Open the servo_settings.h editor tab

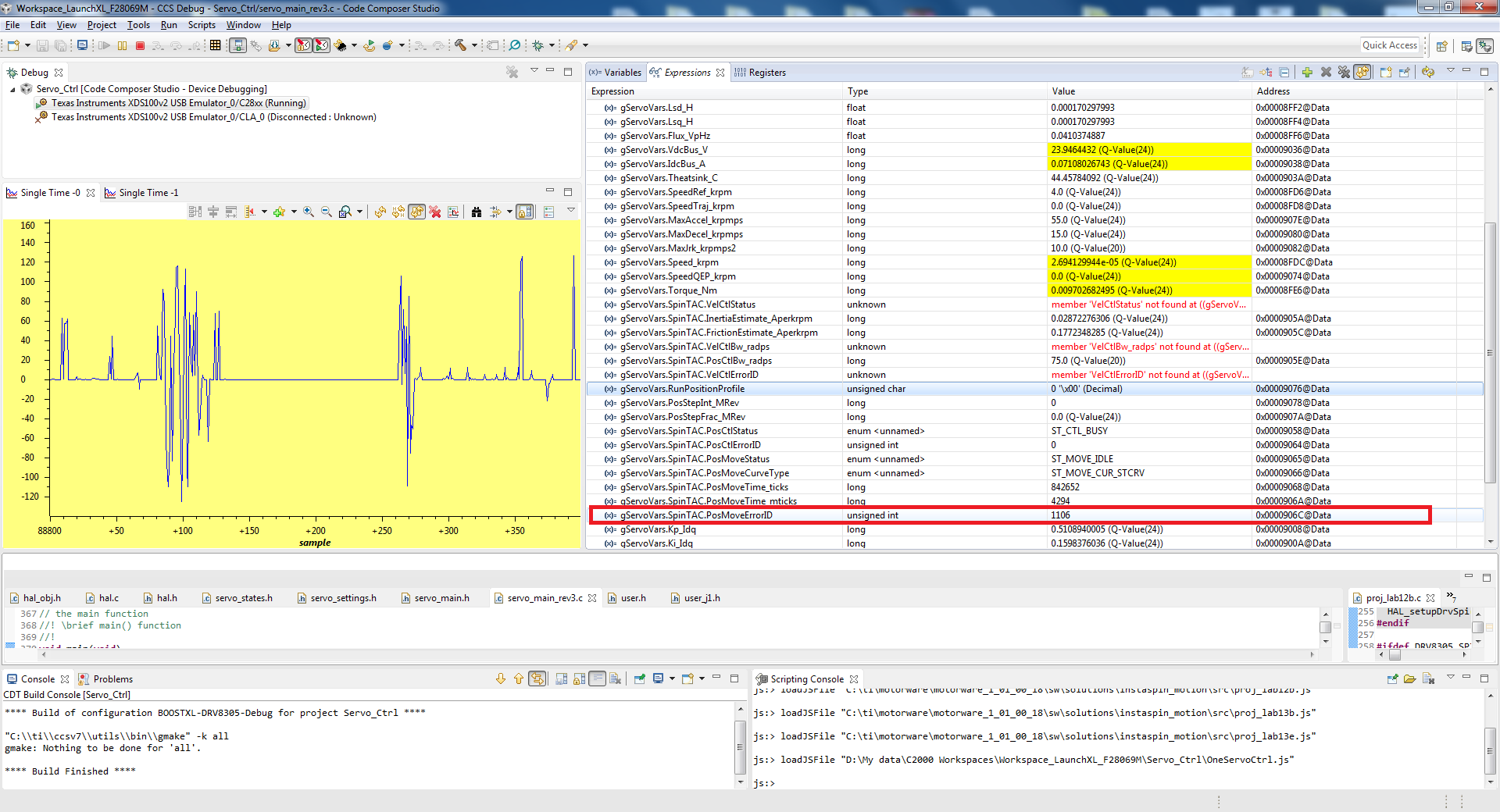(x=343, y=598)
